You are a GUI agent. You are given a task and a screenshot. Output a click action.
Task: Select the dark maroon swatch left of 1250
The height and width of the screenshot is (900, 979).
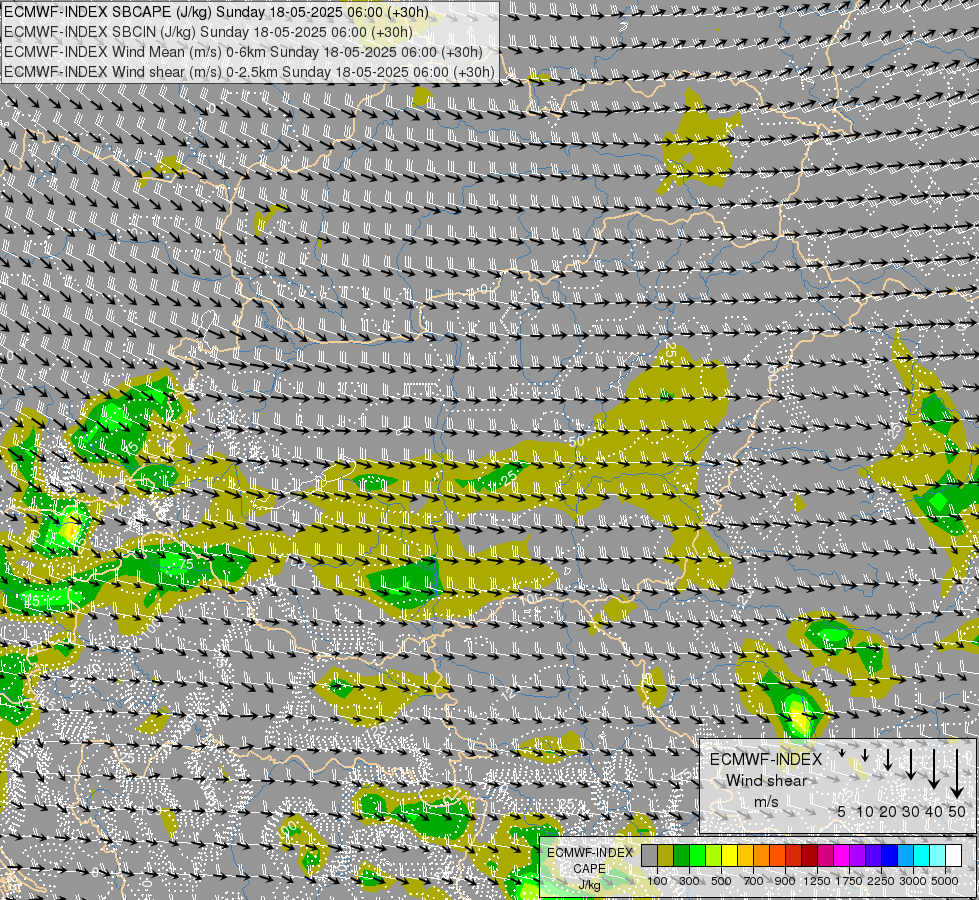(x=809, y=856)
